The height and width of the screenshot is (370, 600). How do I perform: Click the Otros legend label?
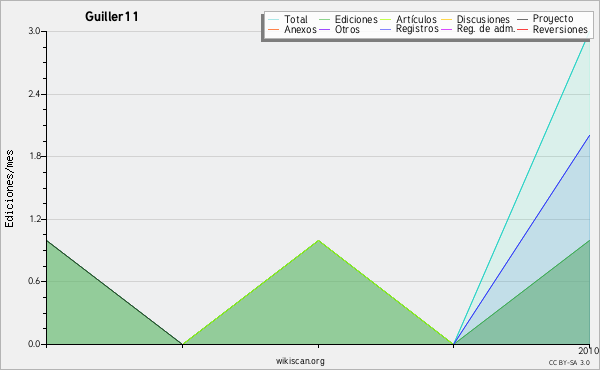pos(347,29)
